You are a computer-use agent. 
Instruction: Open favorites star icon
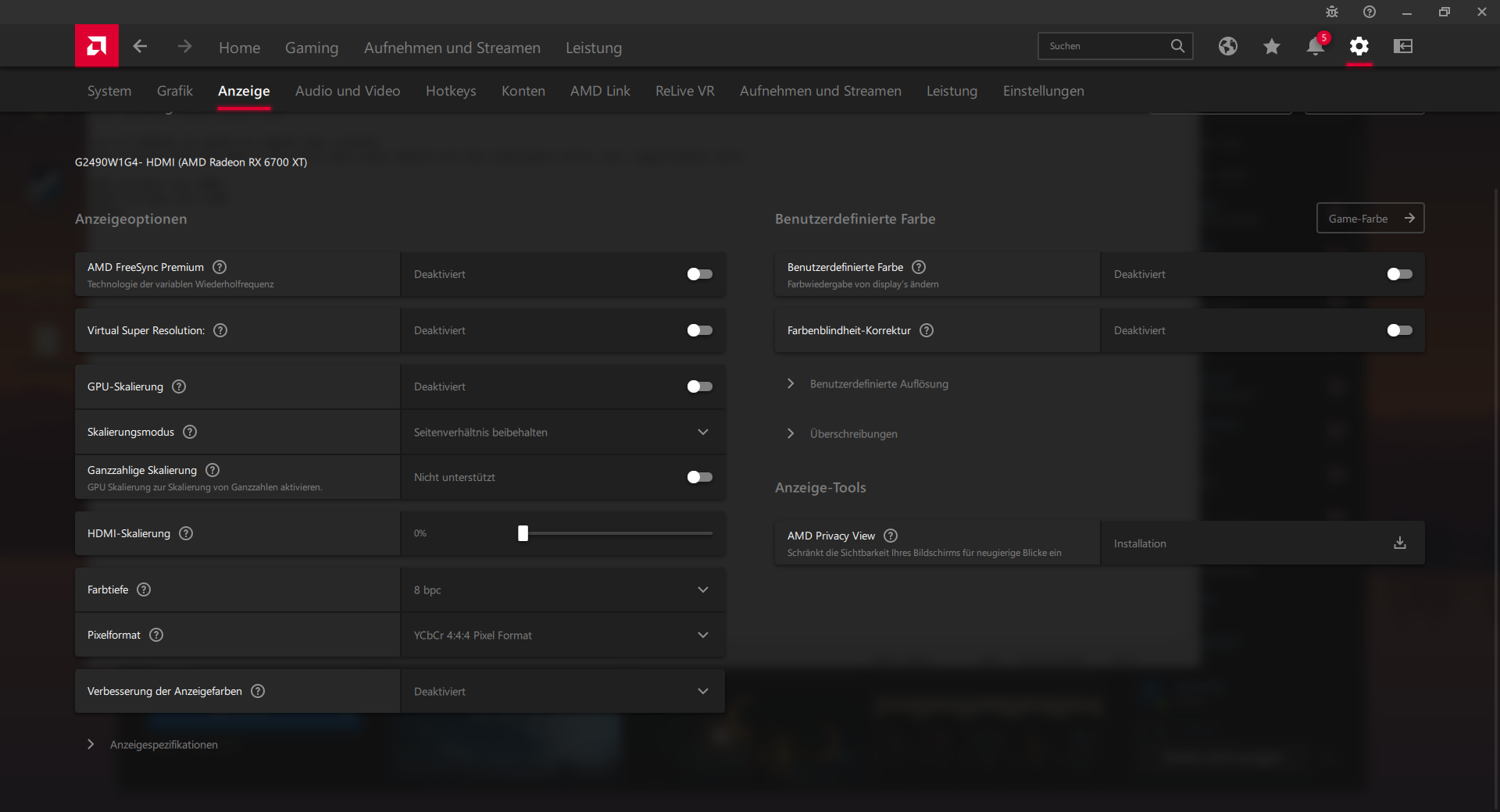click(1272, 46)
